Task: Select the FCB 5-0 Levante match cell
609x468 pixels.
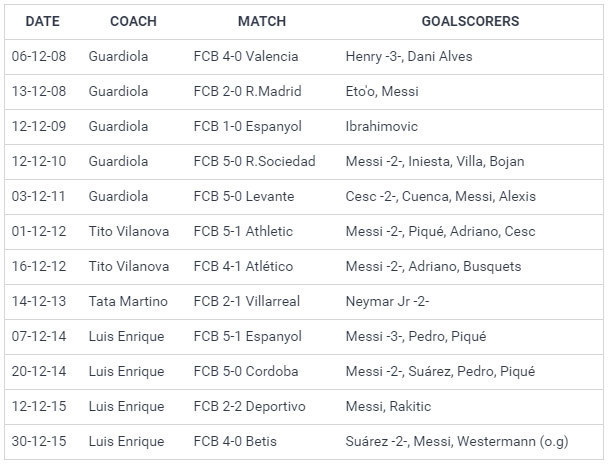Action: coord(243,197)
